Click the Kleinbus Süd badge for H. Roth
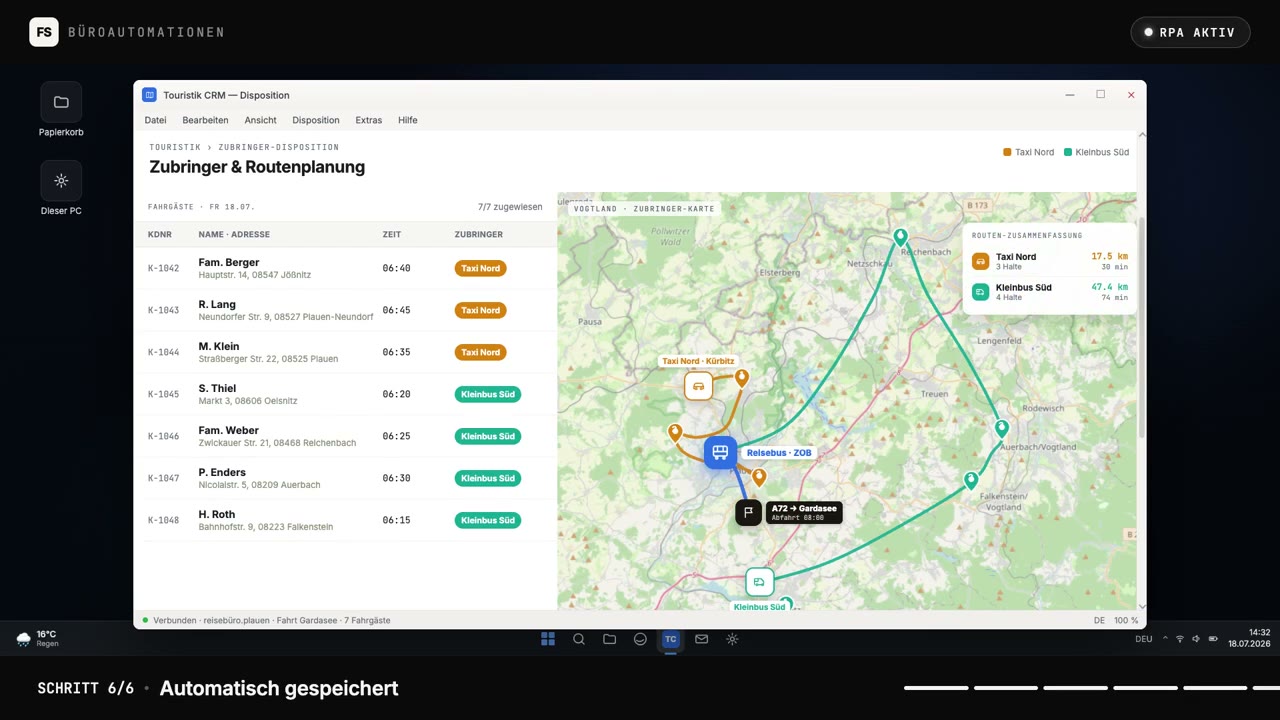The height and width of the screenshot is (720, 1280). tap(488, 520)
